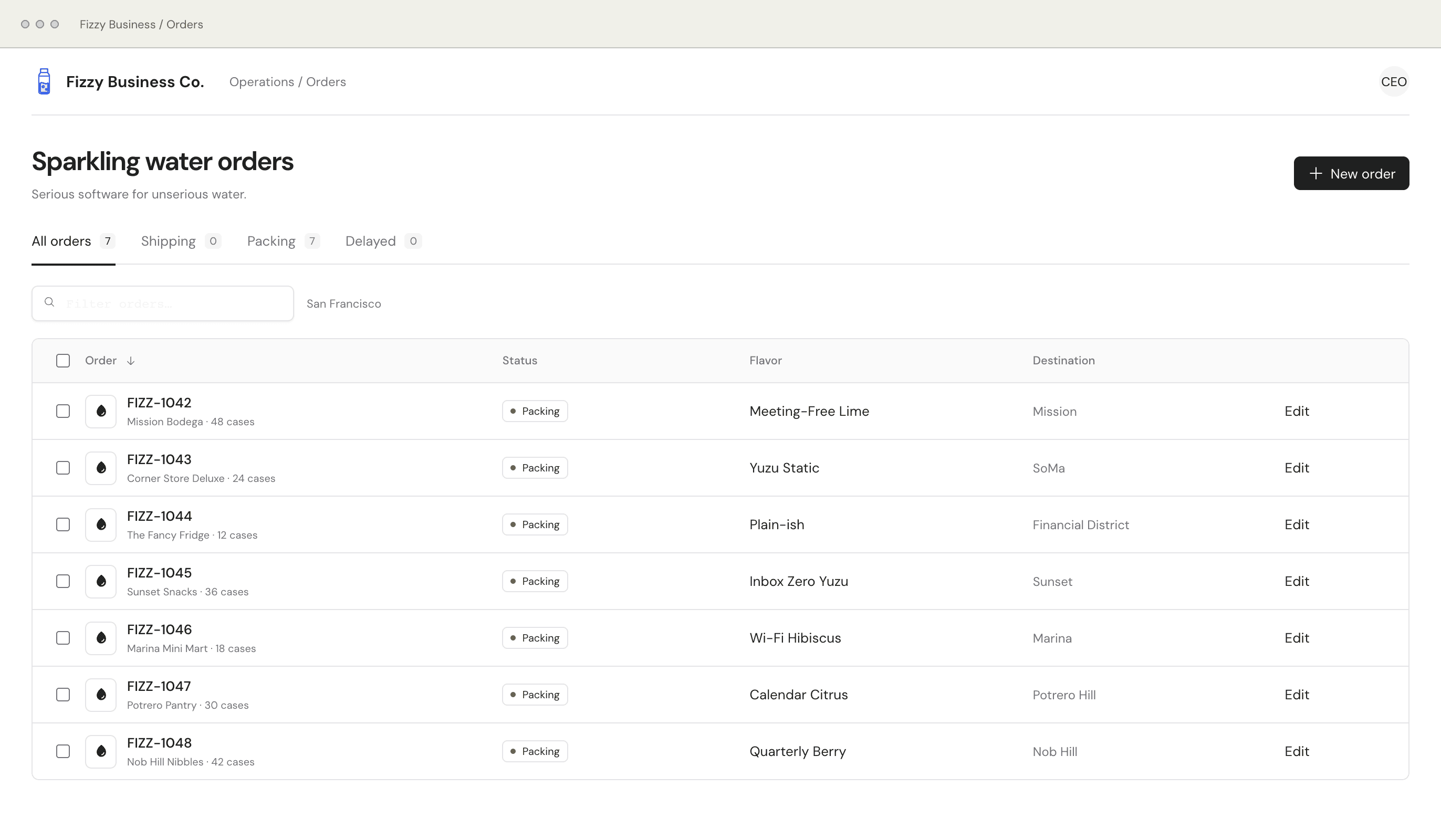
Task: Click the droplet icon for FIZZ-1043
Action: pyautogui.click(x=101, y=468)
